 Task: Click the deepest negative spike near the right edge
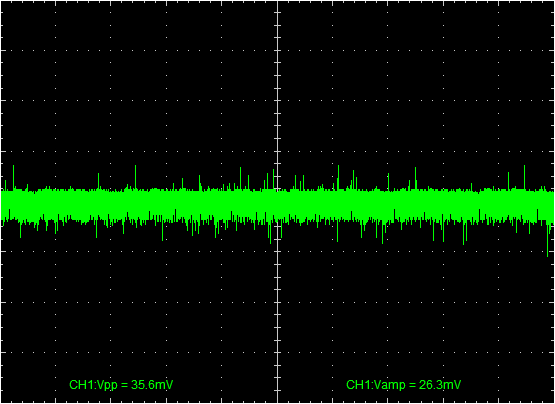[x=548, y=240]
